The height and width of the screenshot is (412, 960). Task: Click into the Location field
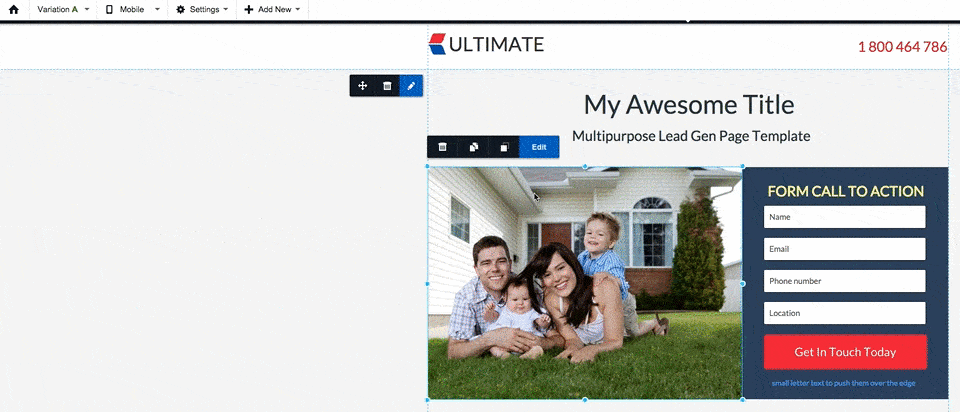coord(845,313)
